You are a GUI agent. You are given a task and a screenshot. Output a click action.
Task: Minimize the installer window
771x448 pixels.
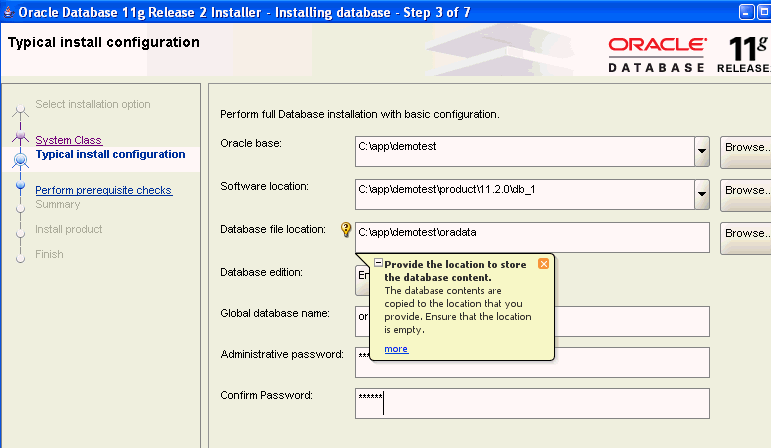click(746, 12)
